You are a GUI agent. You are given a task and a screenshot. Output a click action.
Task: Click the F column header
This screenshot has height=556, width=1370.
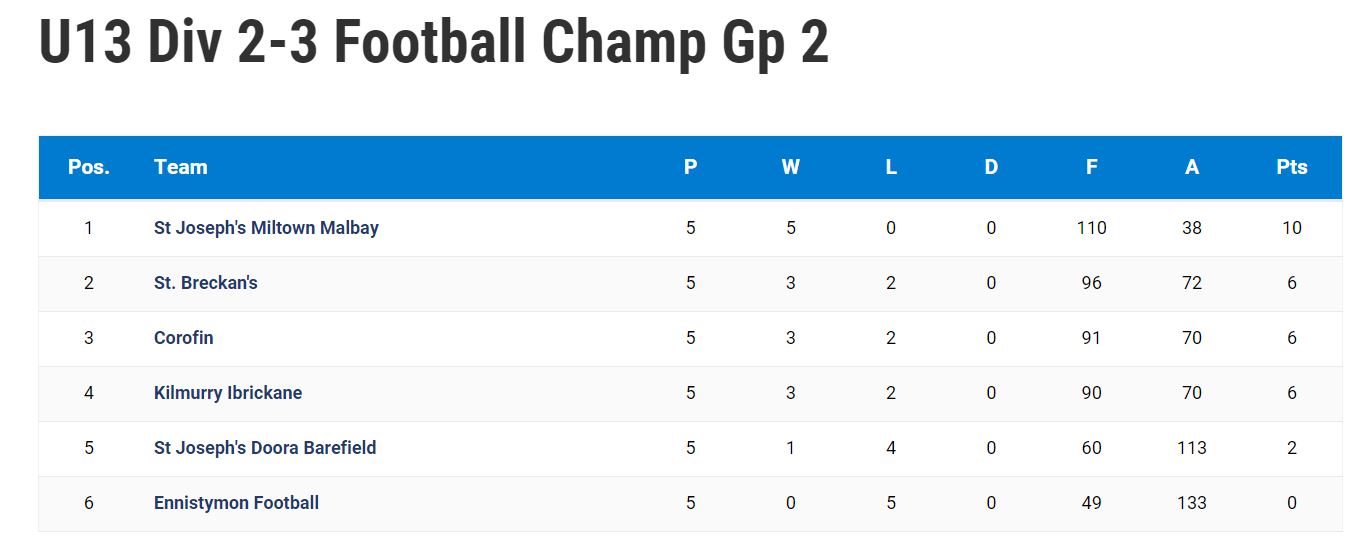tap(1092, 167)
